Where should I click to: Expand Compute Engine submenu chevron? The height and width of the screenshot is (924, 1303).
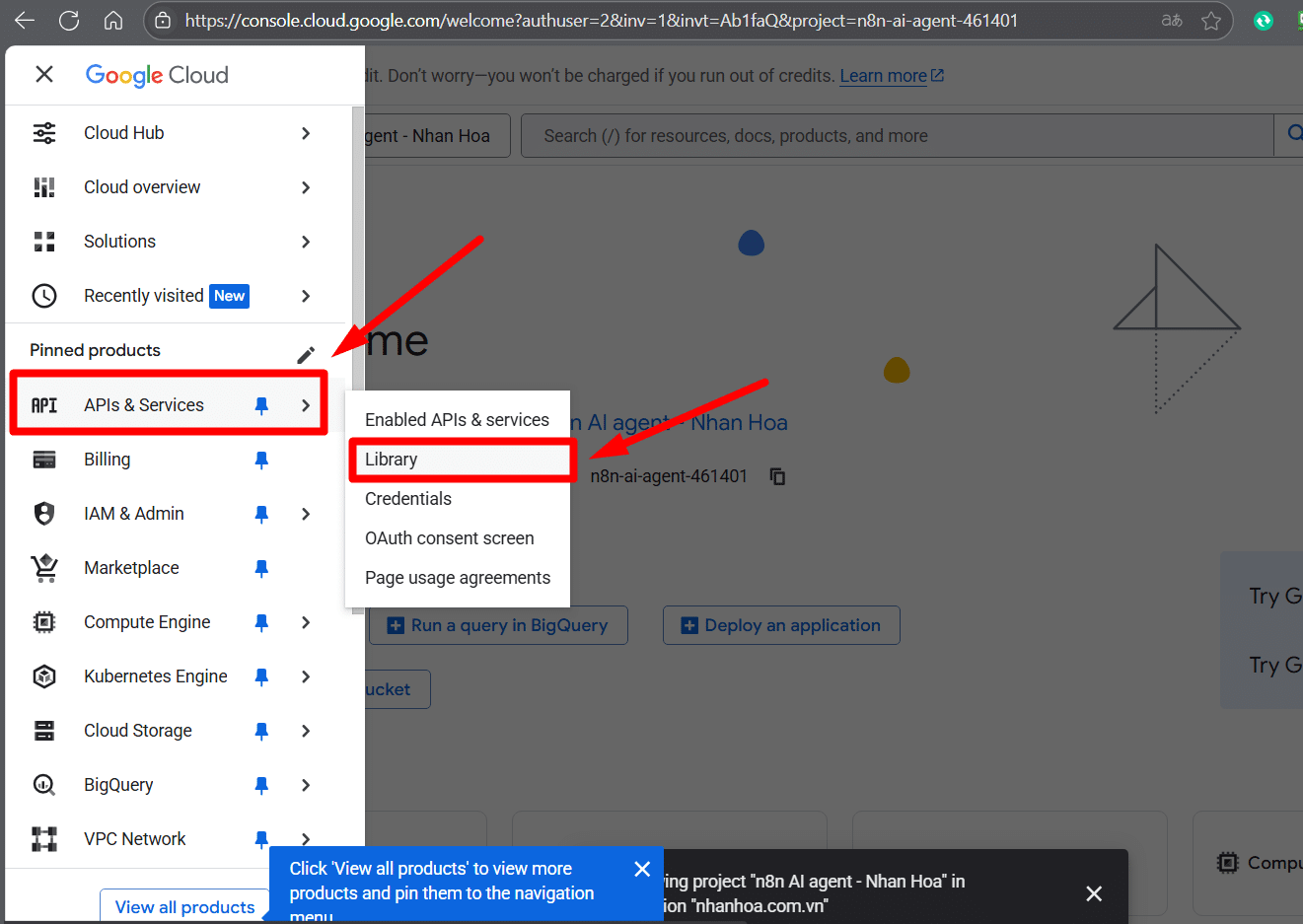[306, 622]
